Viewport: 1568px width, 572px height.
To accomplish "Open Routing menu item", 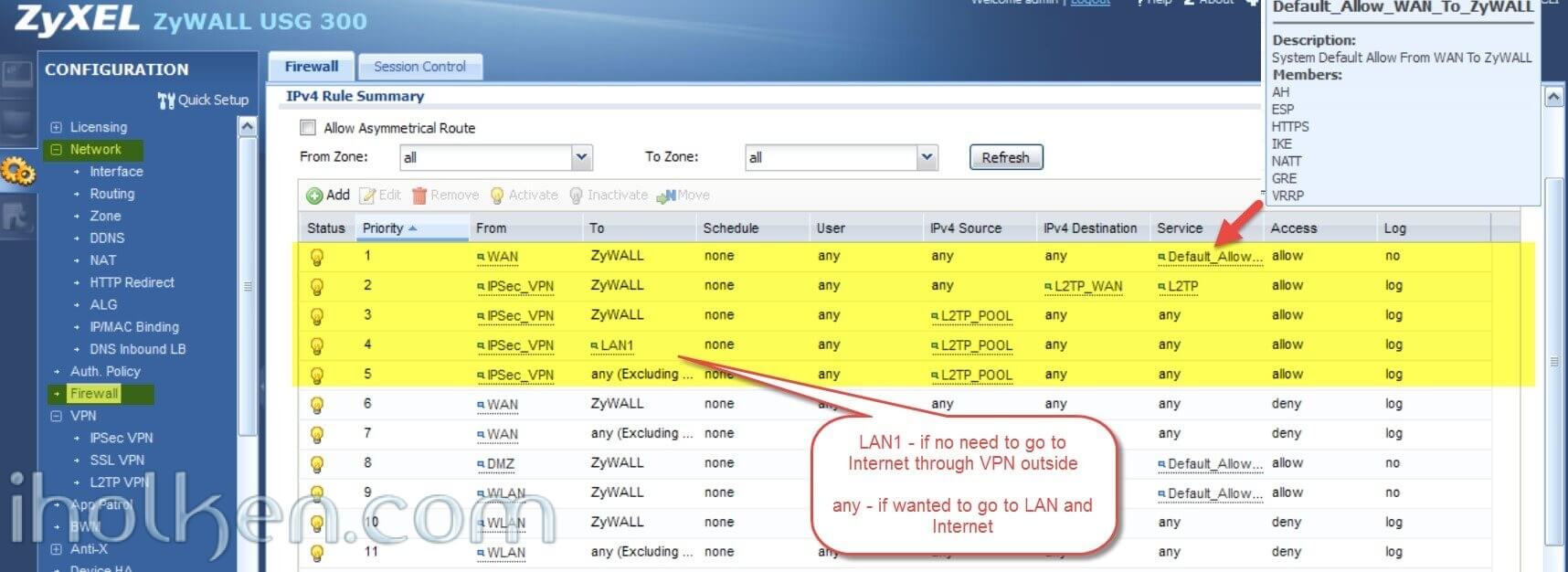I will 111,194.
